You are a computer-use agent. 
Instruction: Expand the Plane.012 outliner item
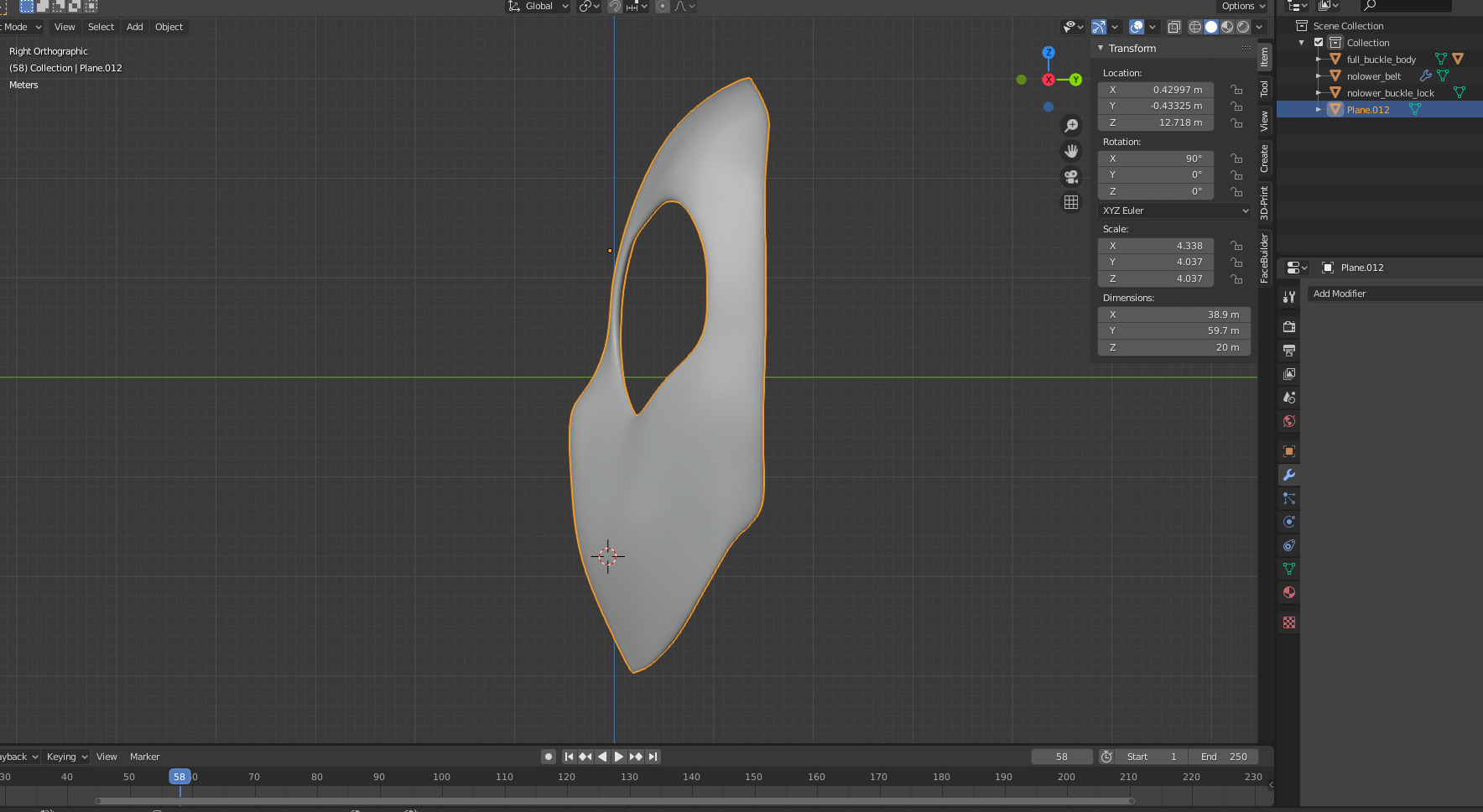click(x=1320, y=109)
